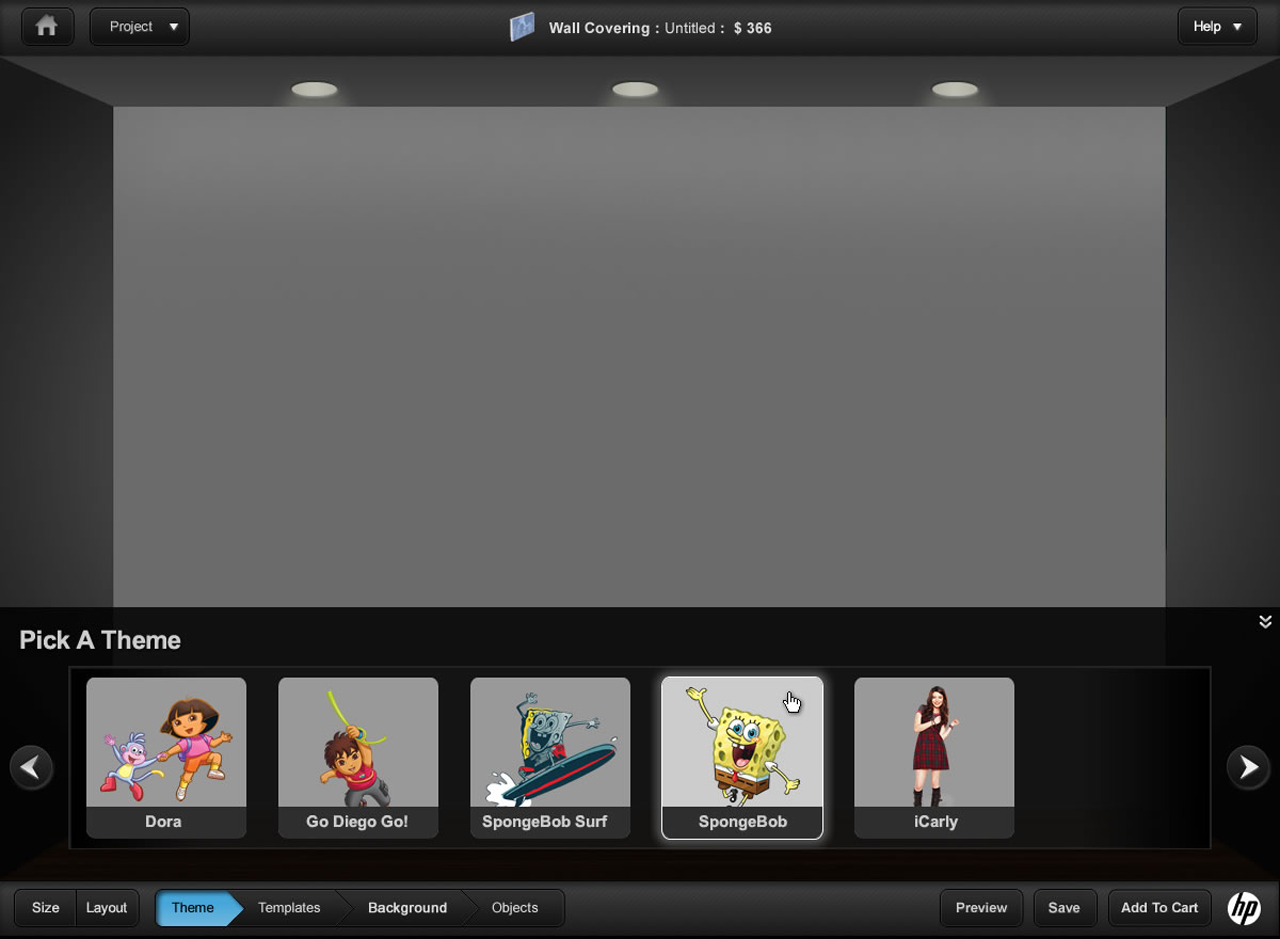Click Add To Cart

point(1159,908)
